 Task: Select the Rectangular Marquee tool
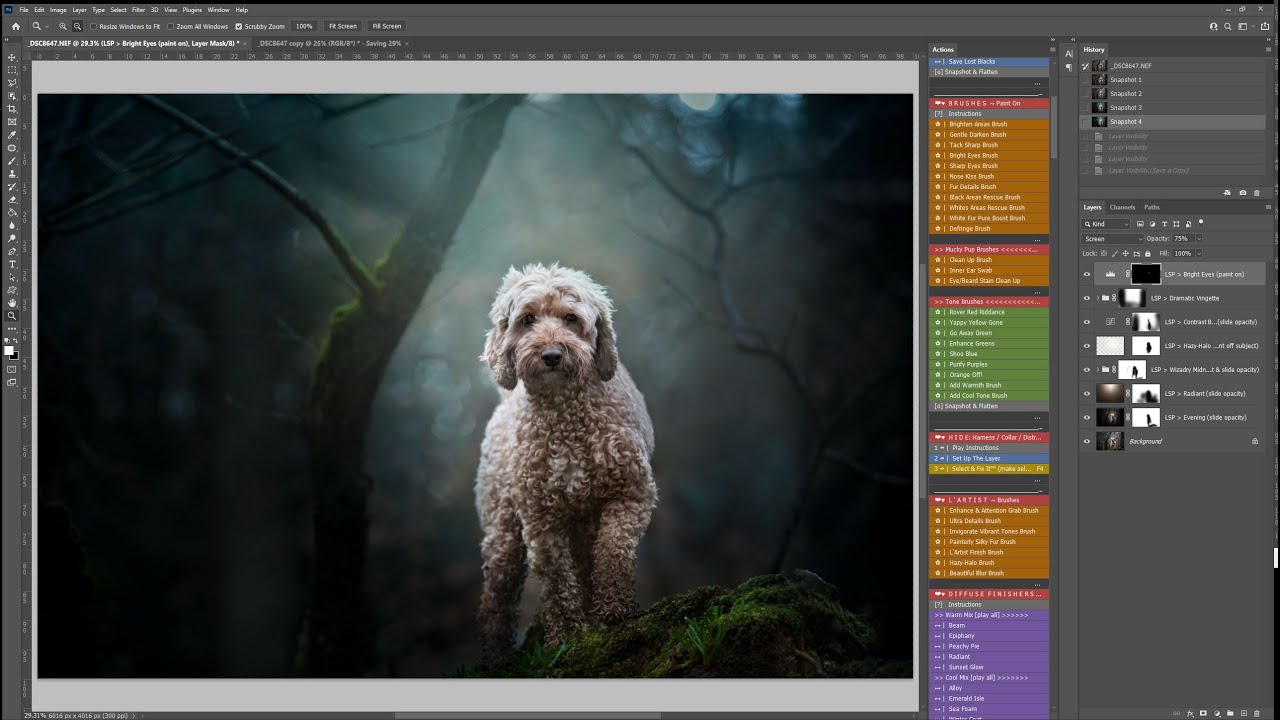pyautogui.click(x=13, y=70)
